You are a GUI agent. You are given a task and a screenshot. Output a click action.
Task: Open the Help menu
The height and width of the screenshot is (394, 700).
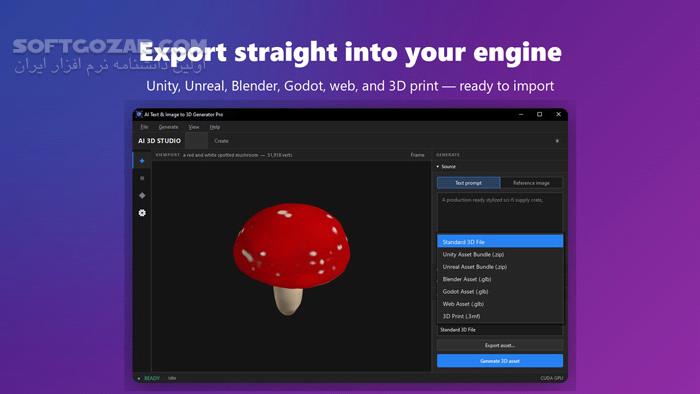[x=215, y=127]
